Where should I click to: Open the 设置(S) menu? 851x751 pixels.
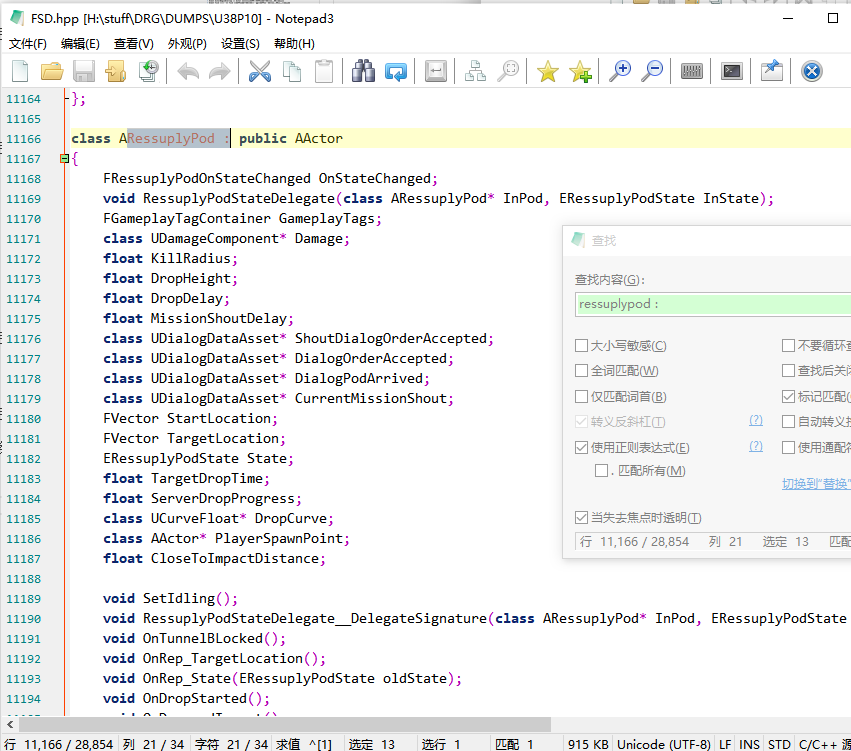click(x=240, y=44)
